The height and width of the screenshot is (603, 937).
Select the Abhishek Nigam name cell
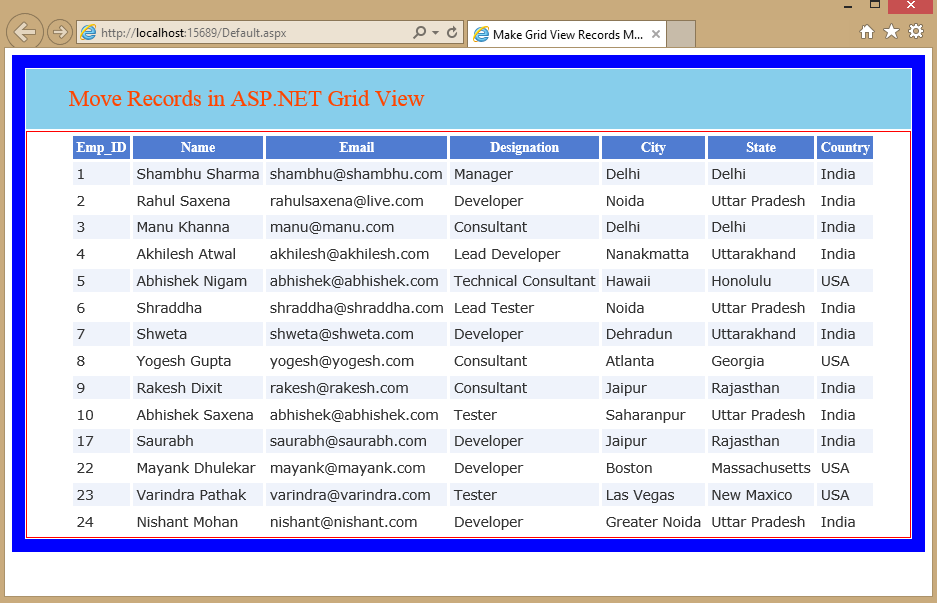pyautogui.click(x=198, y=281)
